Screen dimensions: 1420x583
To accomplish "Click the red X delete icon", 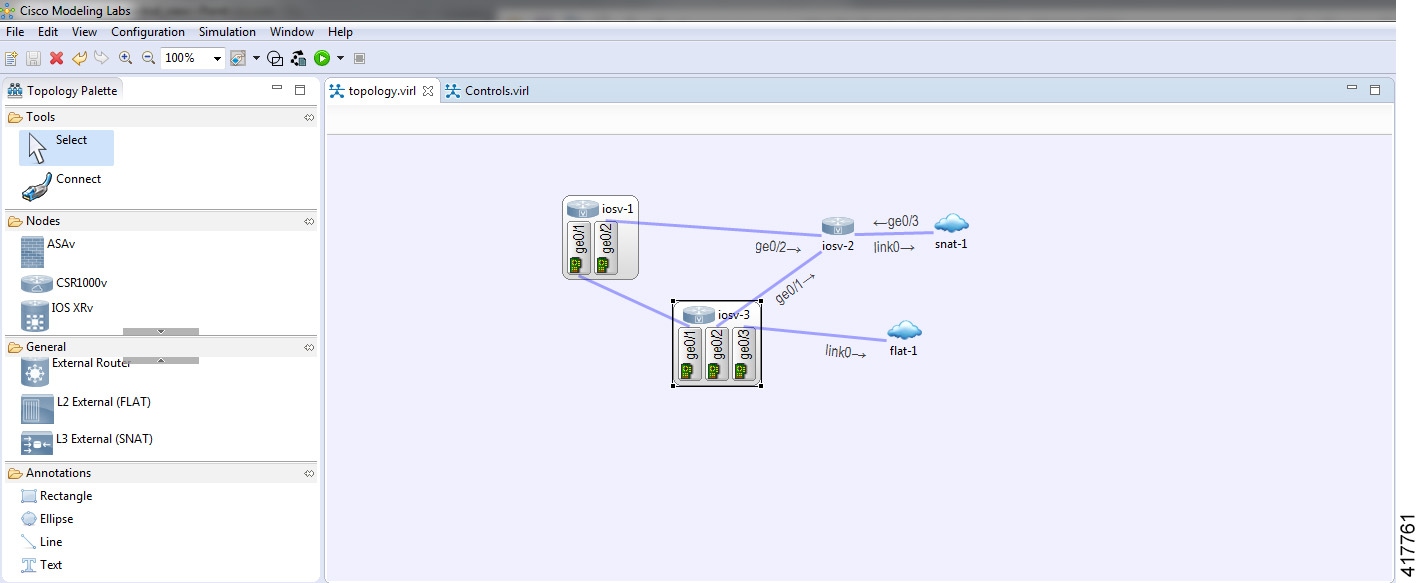I will pos(56,59).
